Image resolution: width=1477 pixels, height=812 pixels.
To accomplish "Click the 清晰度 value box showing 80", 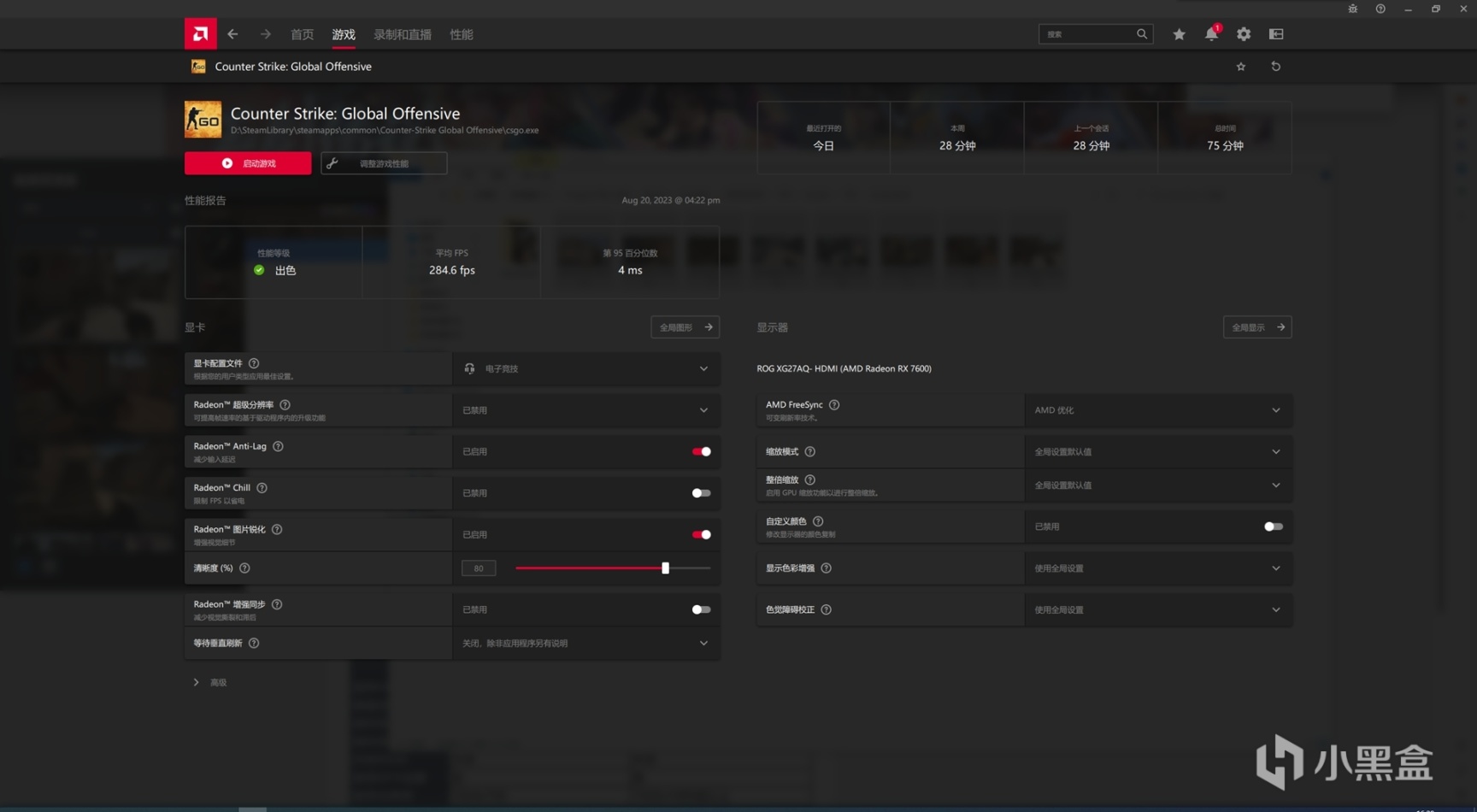I will 479,568.
